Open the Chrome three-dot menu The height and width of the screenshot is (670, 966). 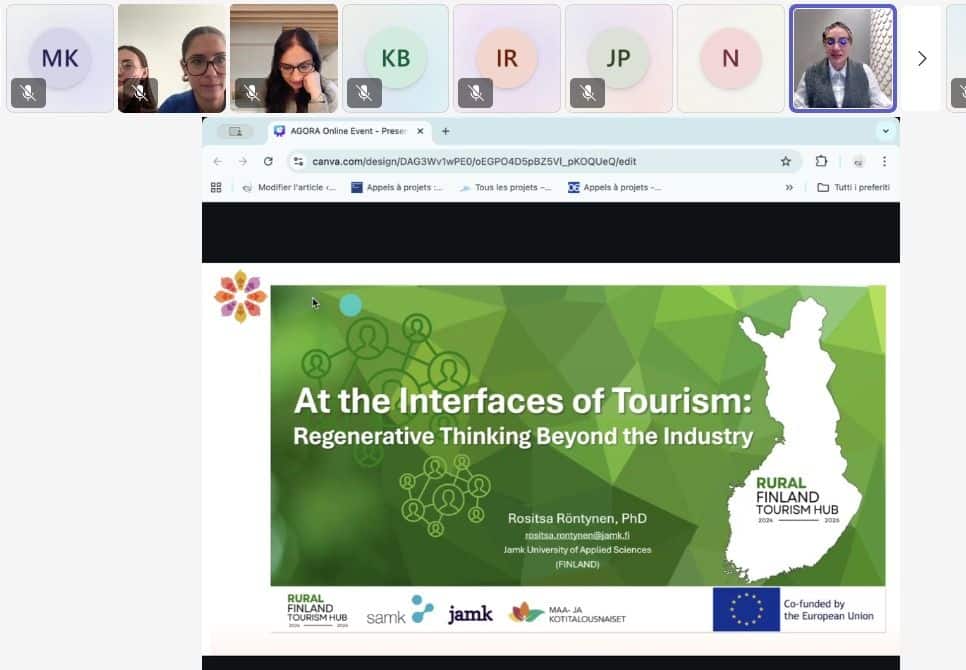point(884,161)
